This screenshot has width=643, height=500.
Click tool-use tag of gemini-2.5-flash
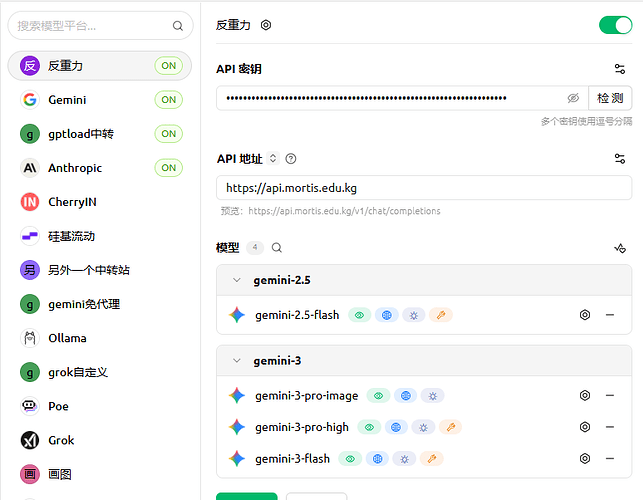[441, 315]
